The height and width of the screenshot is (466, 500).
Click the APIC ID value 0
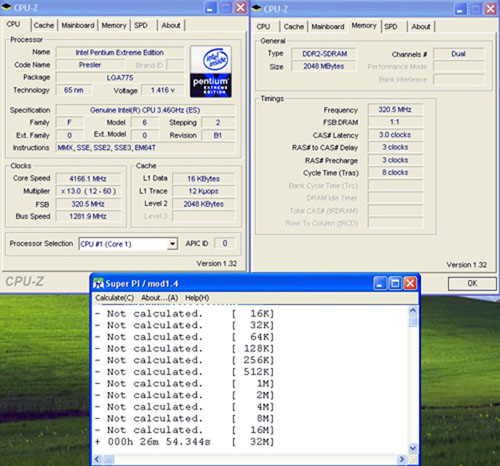225,244
